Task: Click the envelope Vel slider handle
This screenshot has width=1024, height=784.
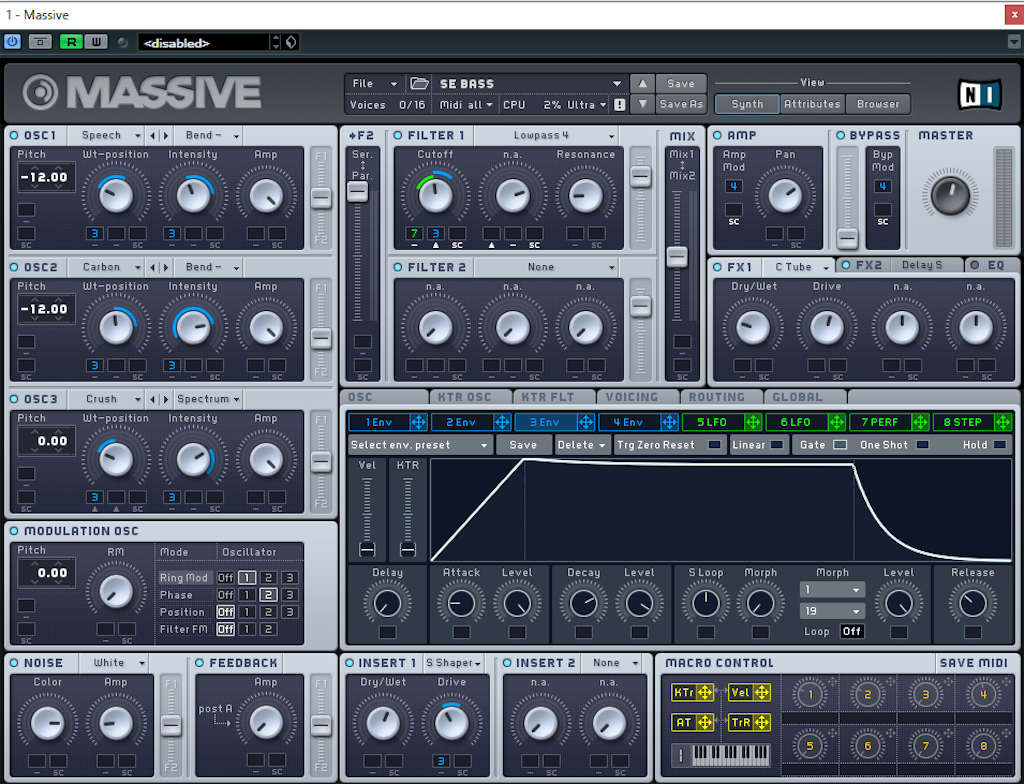Action: (x=367, y=549)
